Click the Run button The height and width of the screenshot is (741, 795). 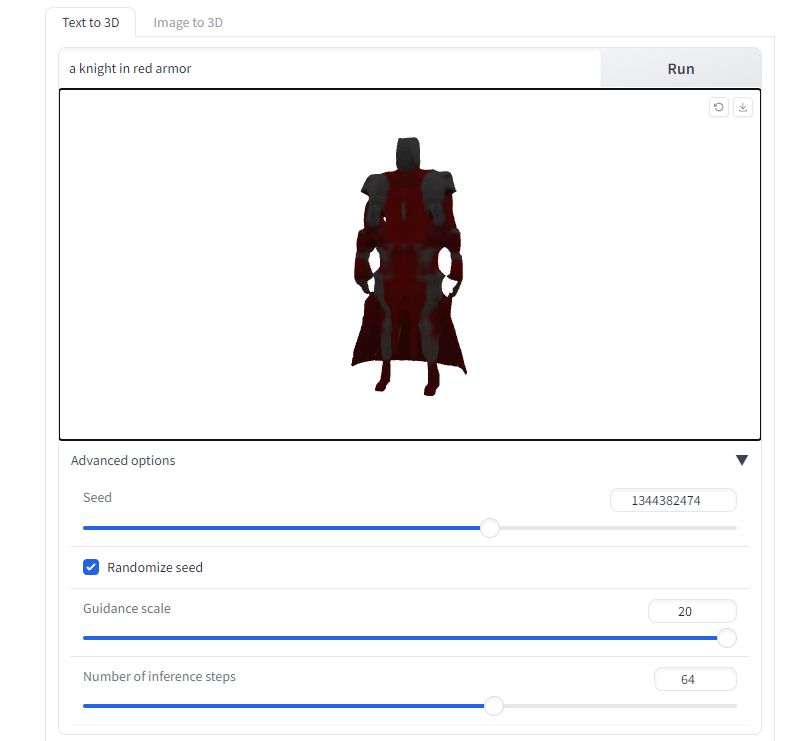click(x=681, y=68)
